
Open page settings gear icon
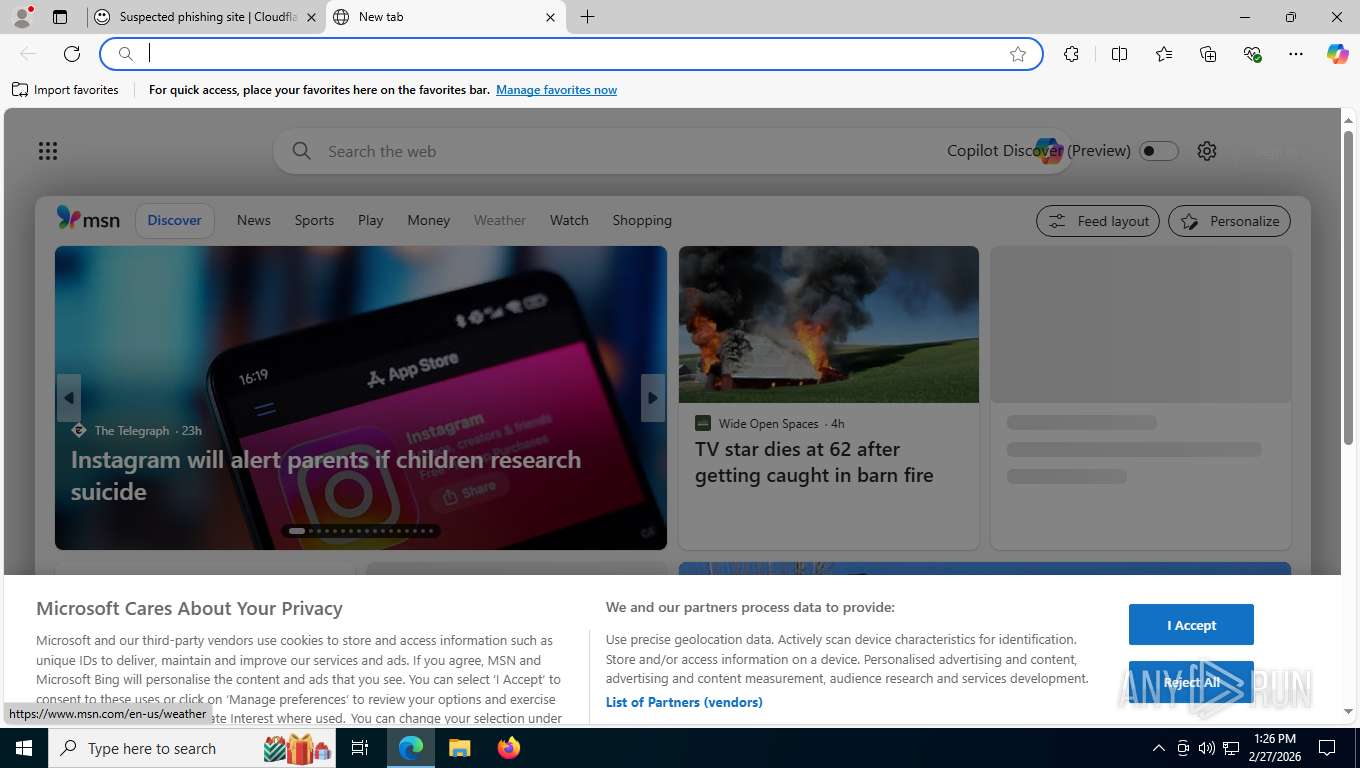[1207, 151]
